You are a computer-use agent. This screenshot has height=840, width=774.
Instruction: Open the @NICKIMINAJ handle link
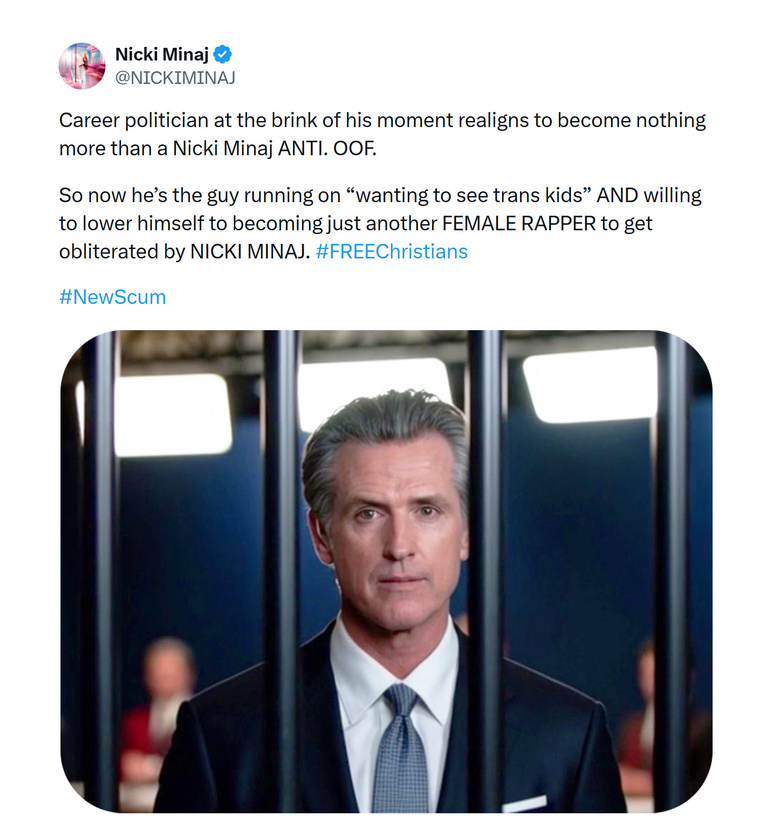(x=175, y=77)
